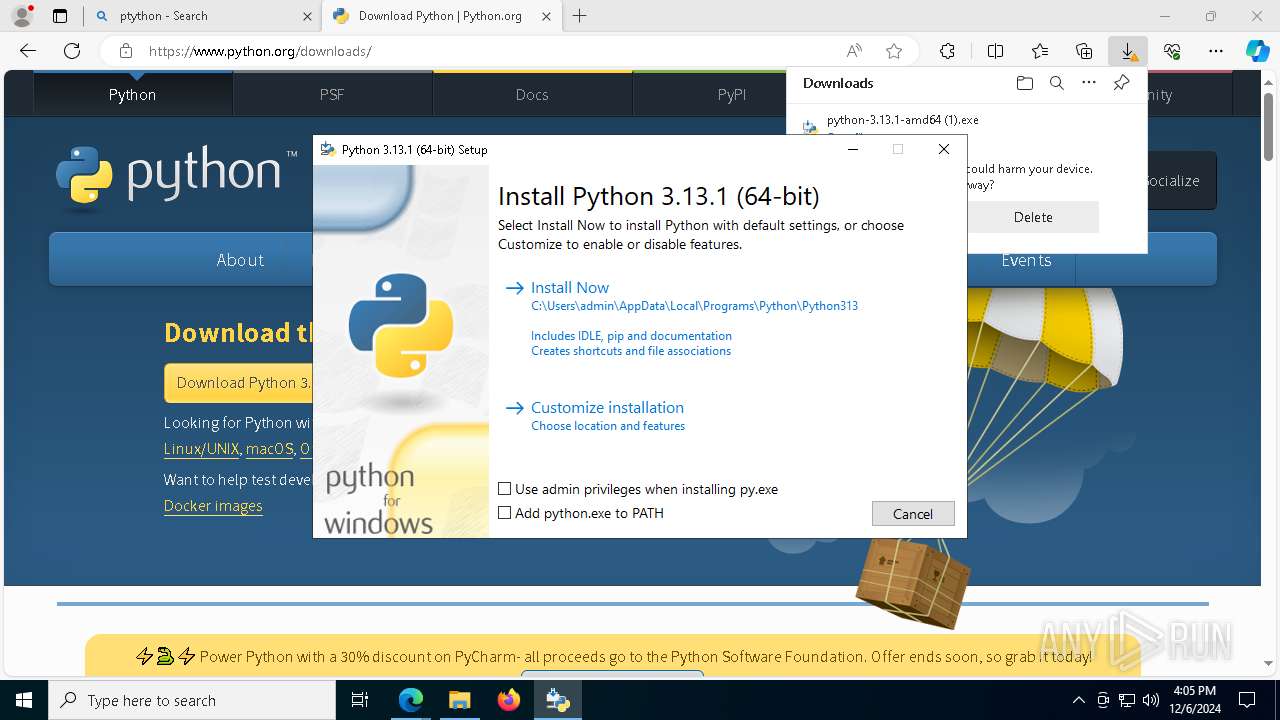1280x720 pixels.
Task: Close the Python Setup window
Action: pos(943,149)
